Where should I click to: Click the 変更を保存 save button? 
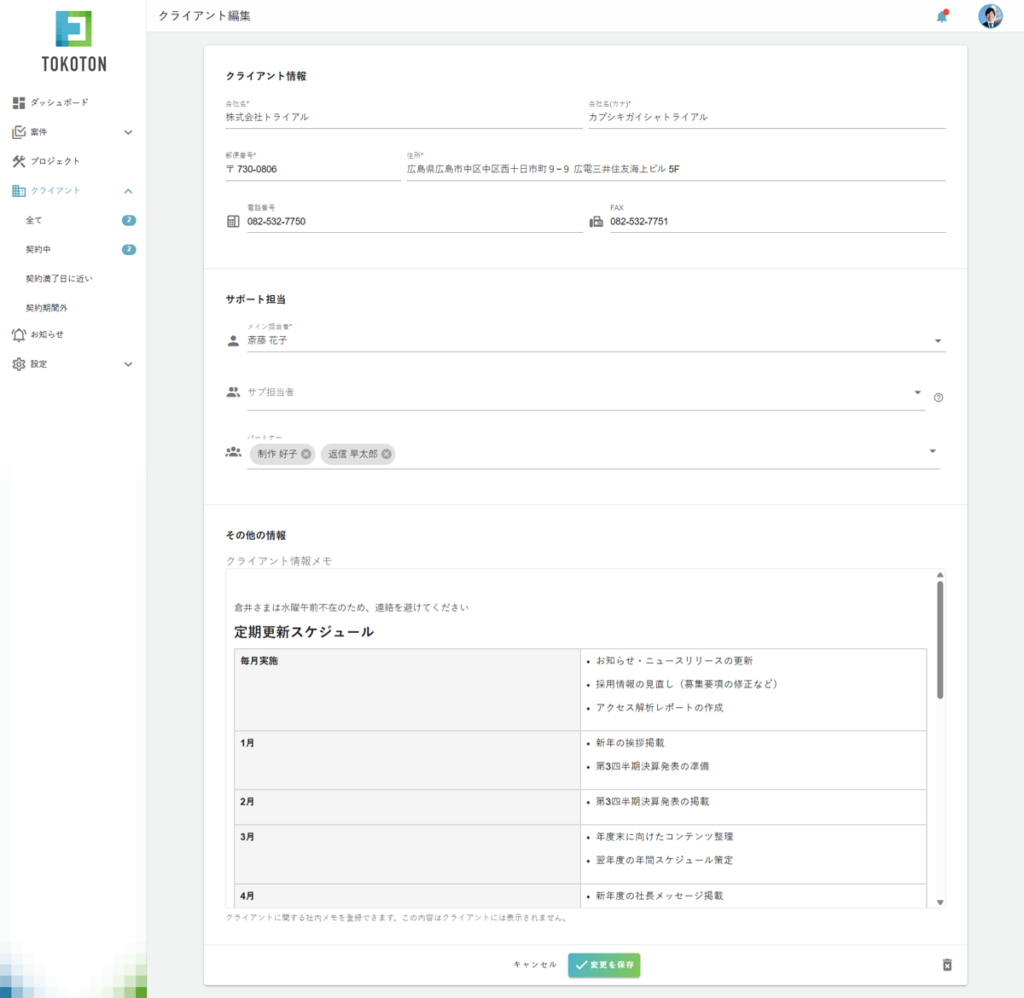point(603,964)
